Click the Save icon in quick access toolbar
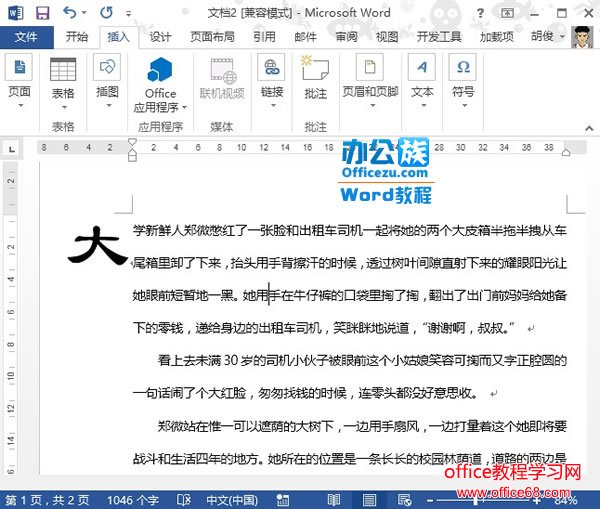Screen dimensions: 600x509 (x=42, y=13)
